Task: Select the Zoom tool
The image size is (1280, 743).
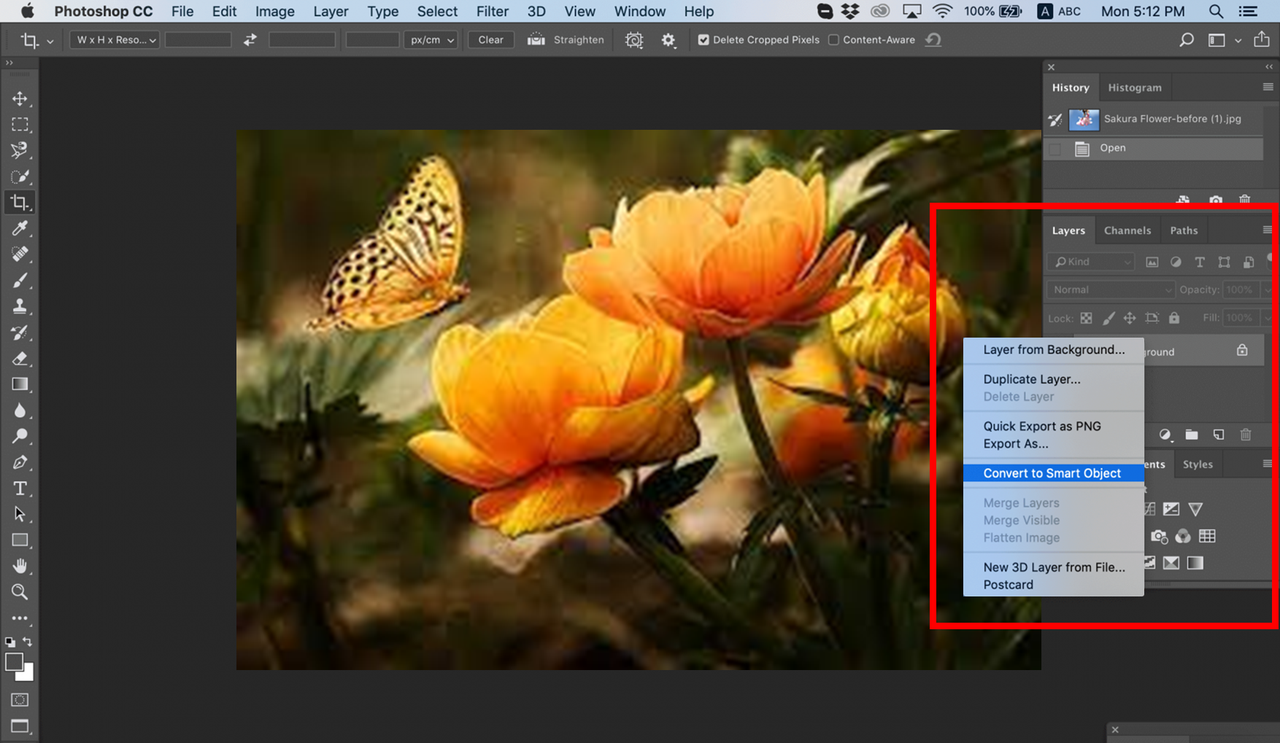Action: click(21, 592)
